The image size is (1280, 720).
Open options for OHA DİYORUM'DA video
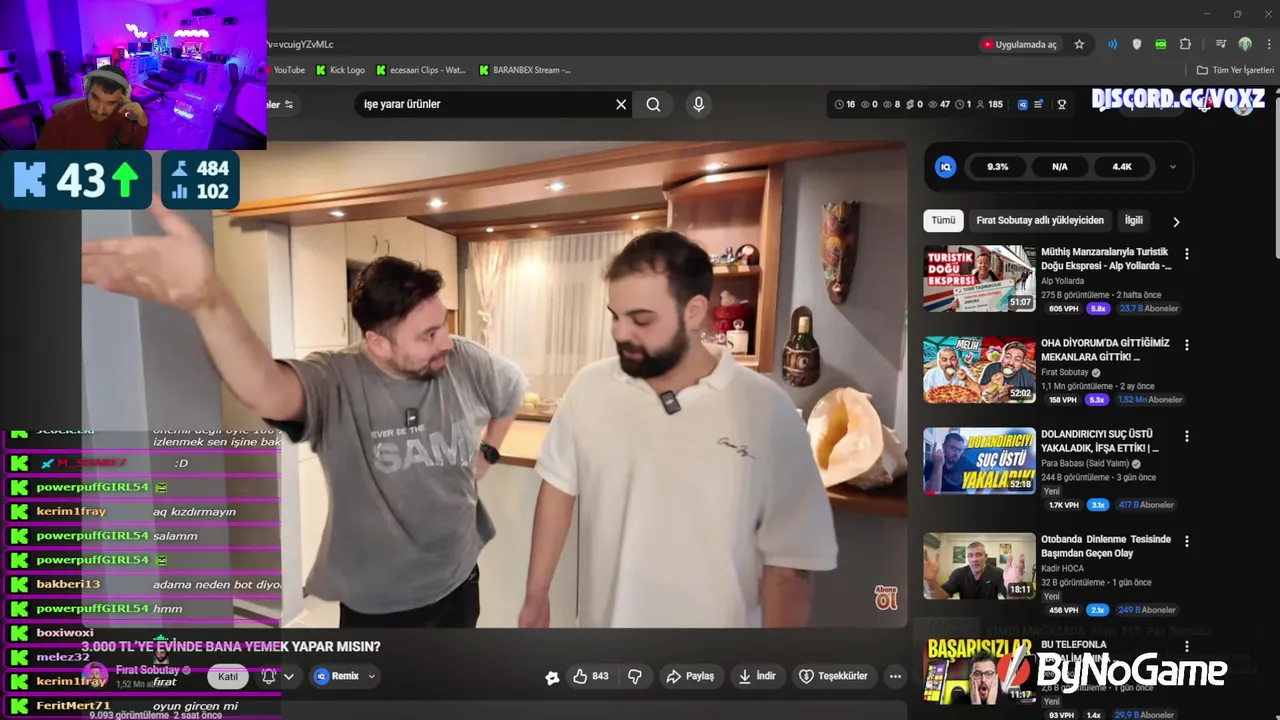pyautogui.click(x=1187, y=345)
